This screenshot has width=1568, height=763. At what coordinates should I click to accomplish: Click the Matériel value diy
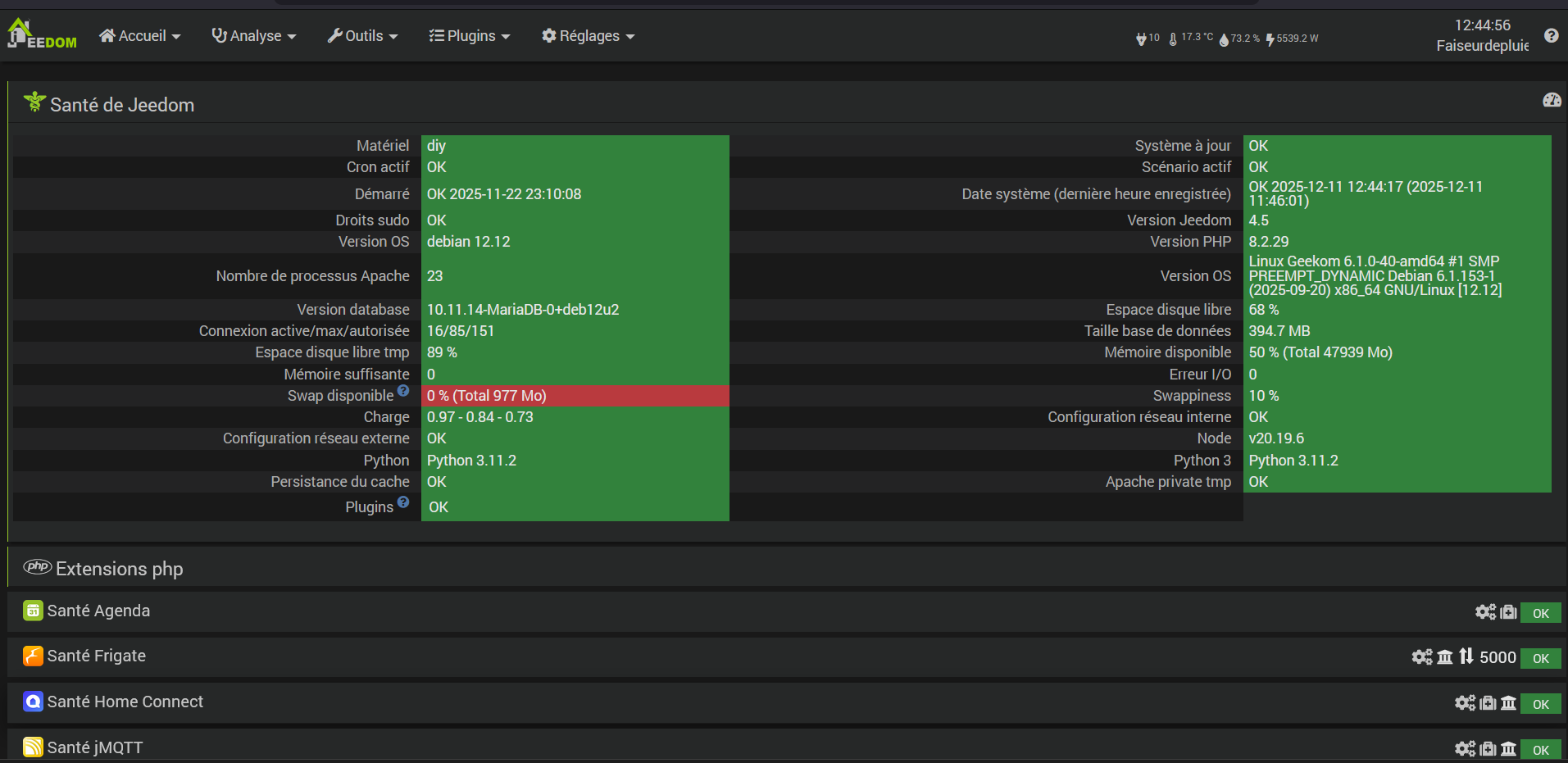[436, 146]
